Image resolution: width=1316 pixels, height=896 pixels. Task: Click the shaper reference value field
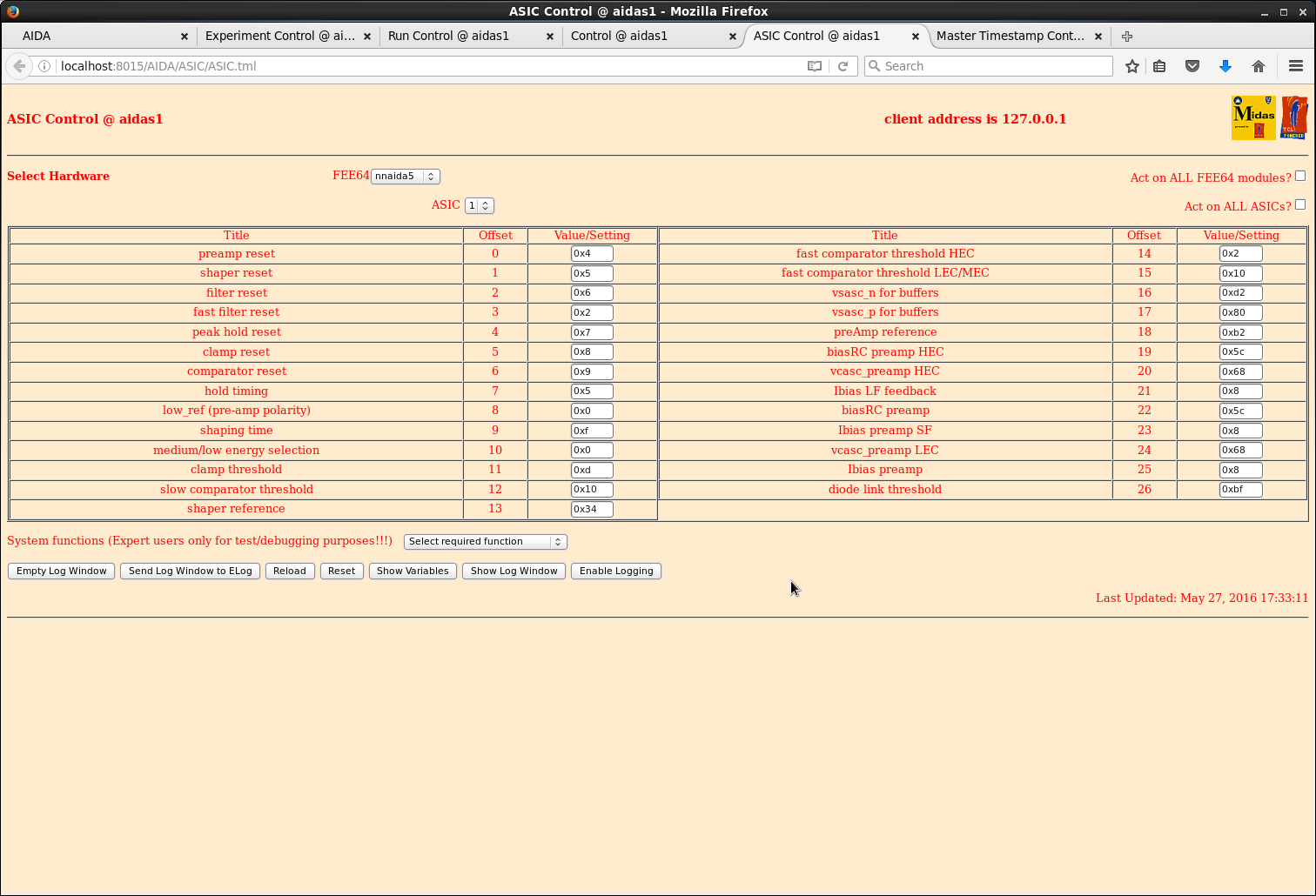pos(592,510)
